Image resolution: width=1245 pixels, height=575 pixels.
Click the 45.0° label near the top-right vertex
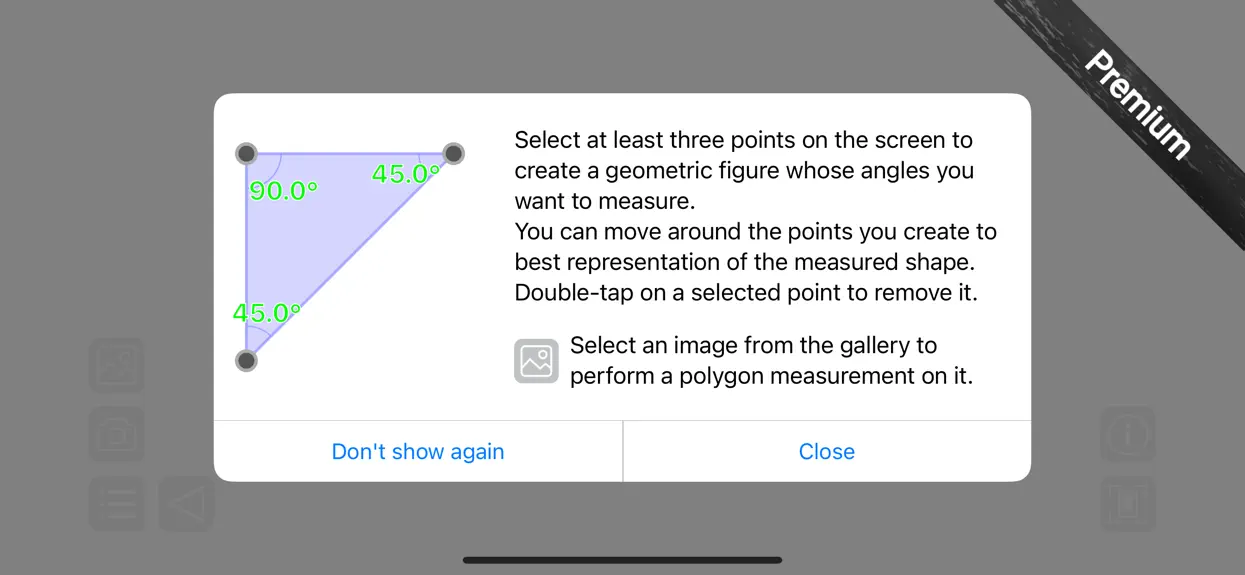[x=406, y=174]
